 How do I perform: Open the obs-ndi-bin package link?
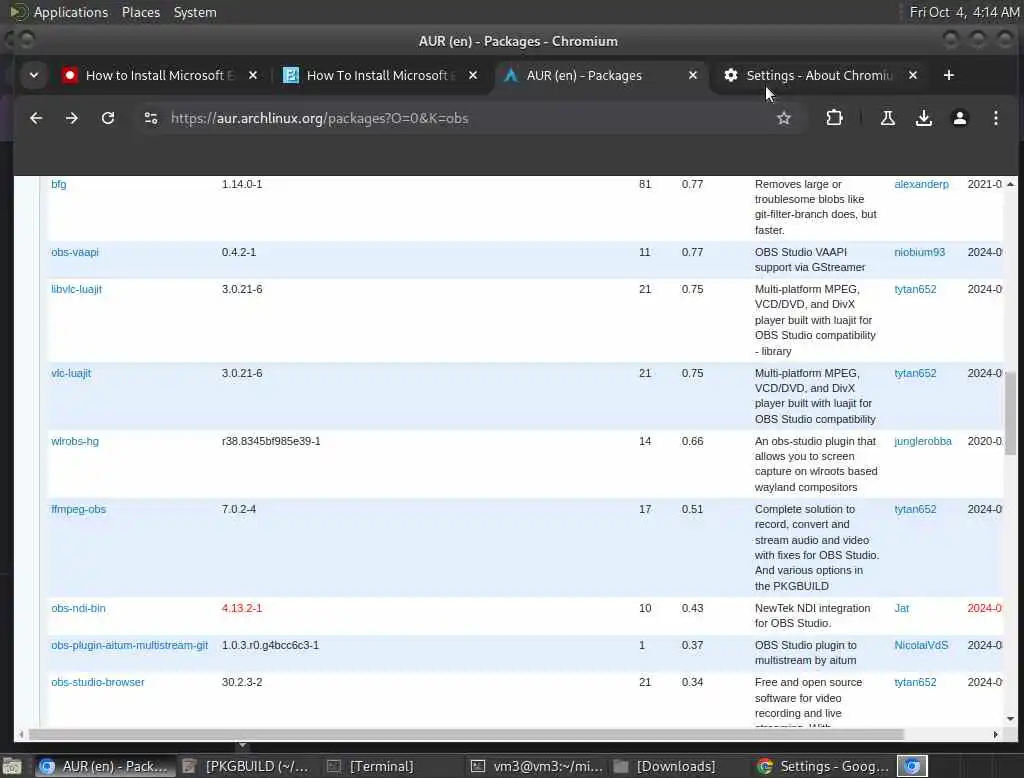pyautogui.click(x=78, y=608)
